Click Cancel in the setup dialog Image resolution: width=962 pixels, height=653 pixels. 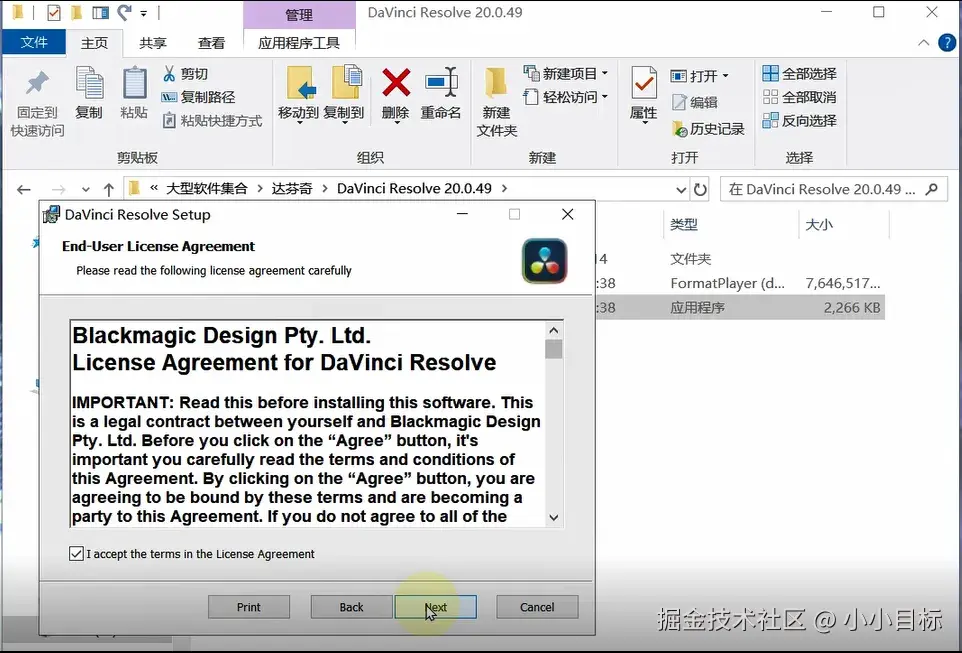pyautogui.click(x=537, y=607)
